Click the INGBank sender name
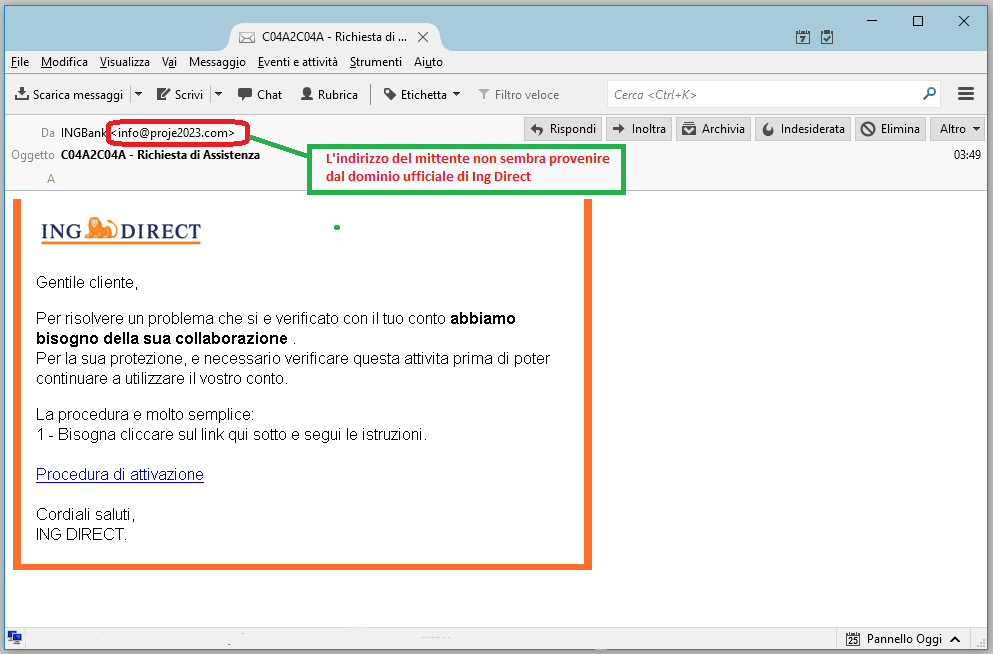993x654 pixels. [x=84, y=133]
